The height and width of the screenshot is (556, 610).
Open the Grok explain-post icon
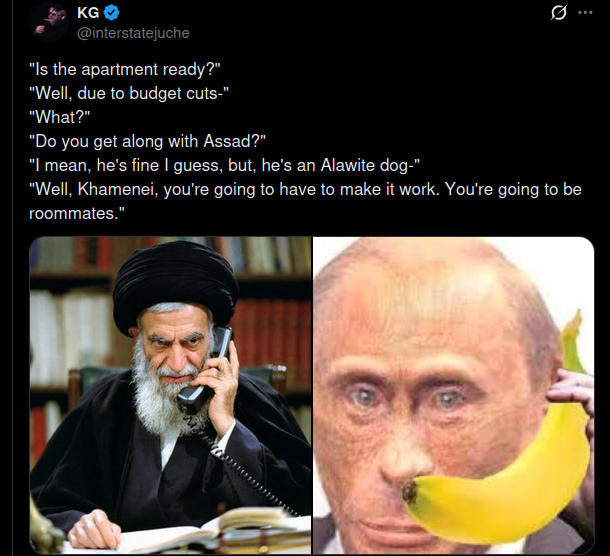tap(559, 12)
